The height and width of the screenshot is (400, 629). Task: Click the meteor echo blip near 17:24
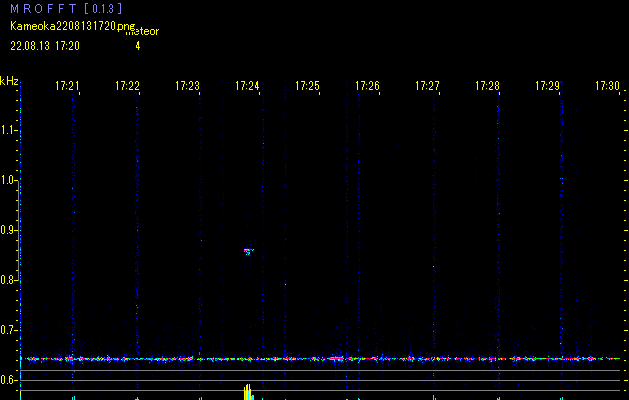point(249,252)
